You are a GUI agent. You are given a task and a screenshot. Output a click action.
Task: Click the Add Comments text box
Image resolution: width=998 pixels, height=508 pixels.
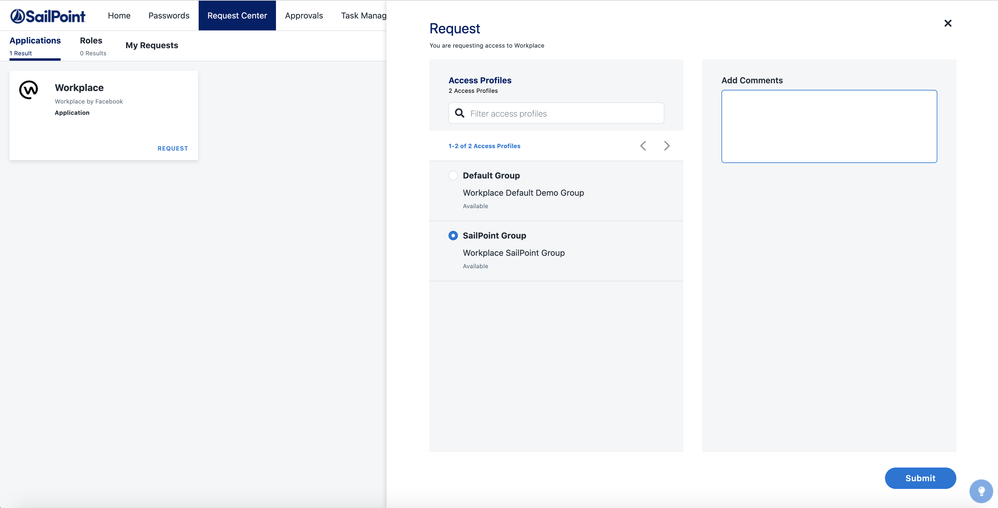(x=829, y=126)
